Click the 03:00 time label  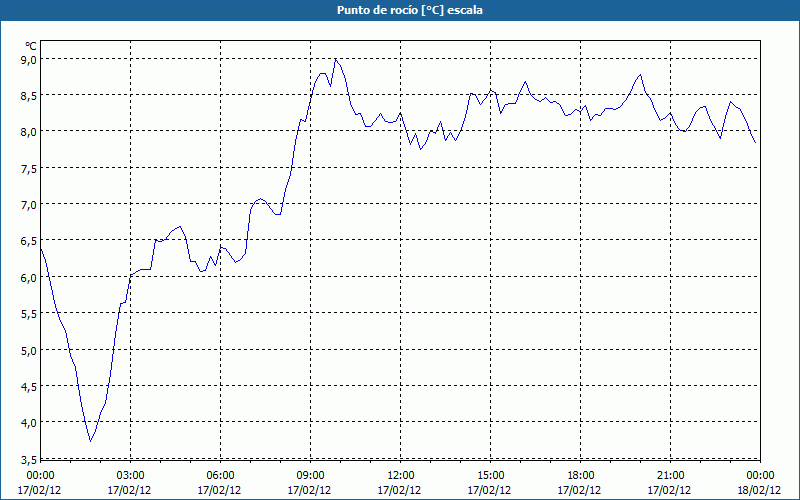point(130,476)
